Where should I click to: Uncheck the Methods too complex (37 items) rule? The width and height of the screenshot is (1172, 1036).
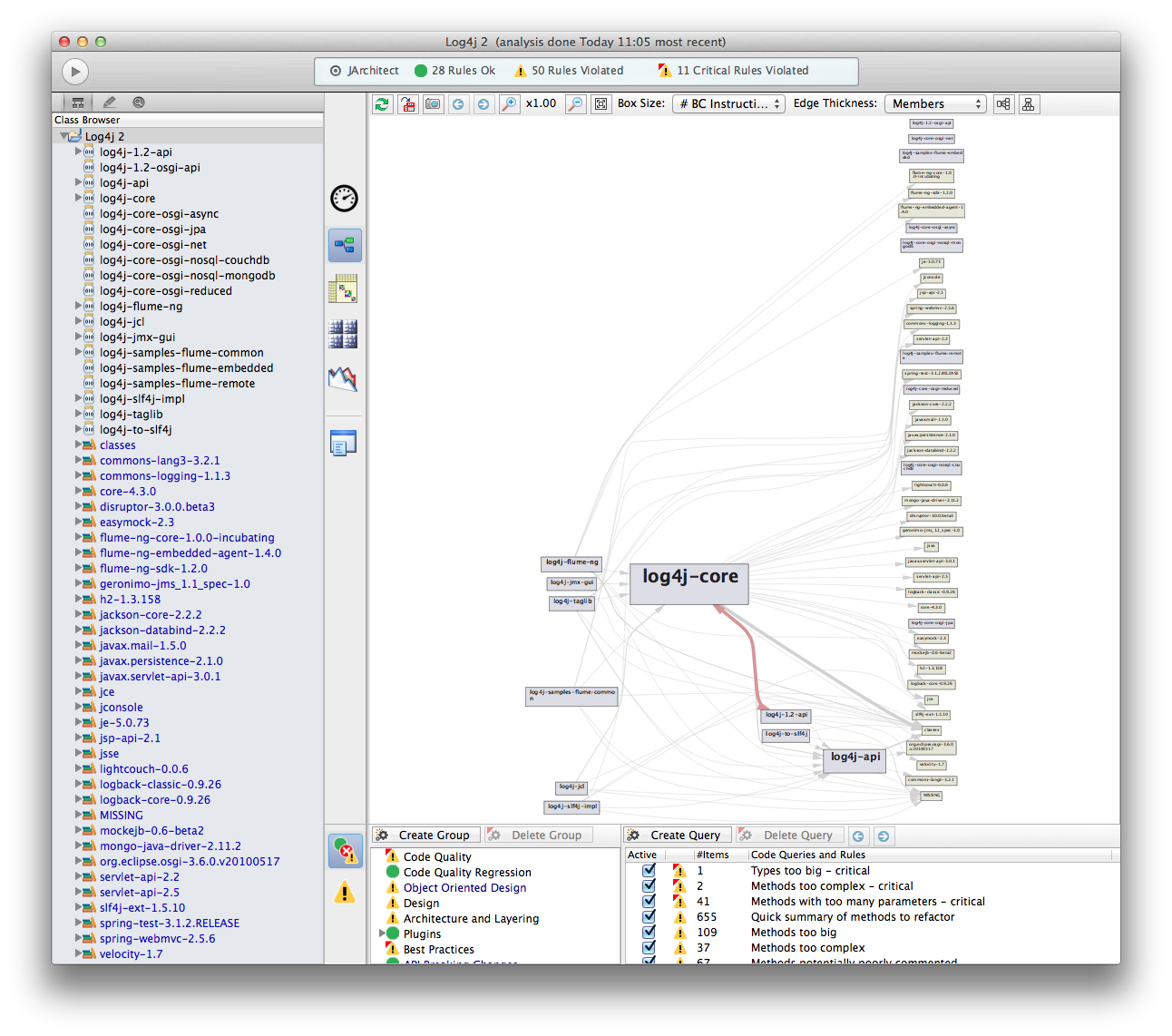[x=649, y=948]
